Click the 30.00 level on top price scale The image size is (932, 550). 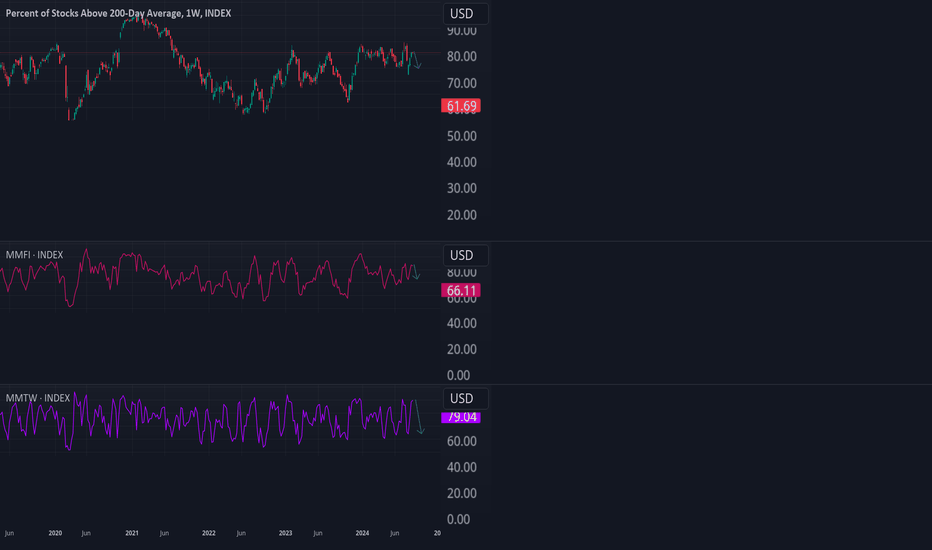pyautogui.click(x=462, y=188)
